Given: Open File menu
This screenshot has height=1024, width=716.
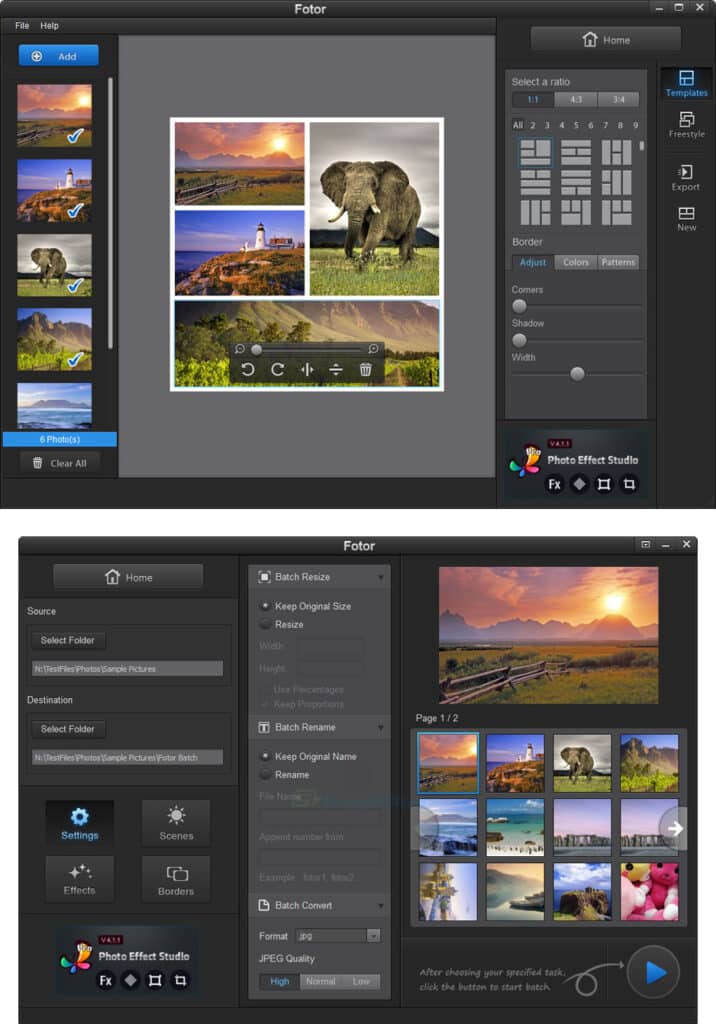Looking at the screenshot, I should (x=22, y=25).
